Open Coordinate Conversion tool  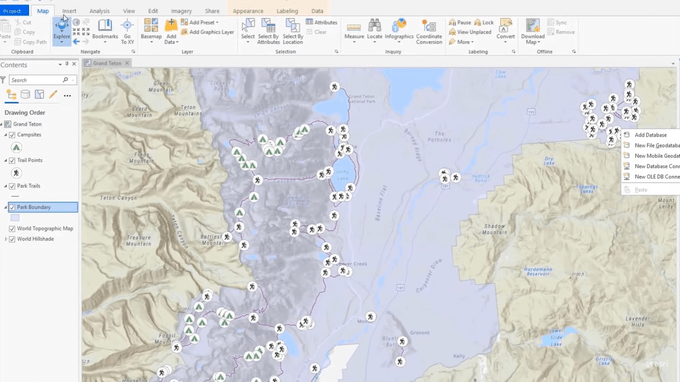[x=429, y=31]
